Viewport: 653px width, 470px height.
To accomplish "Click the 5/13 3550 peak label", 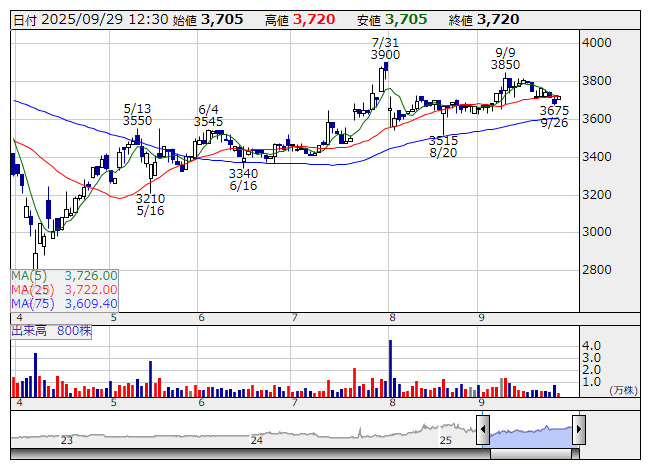I will coord(137,114).
